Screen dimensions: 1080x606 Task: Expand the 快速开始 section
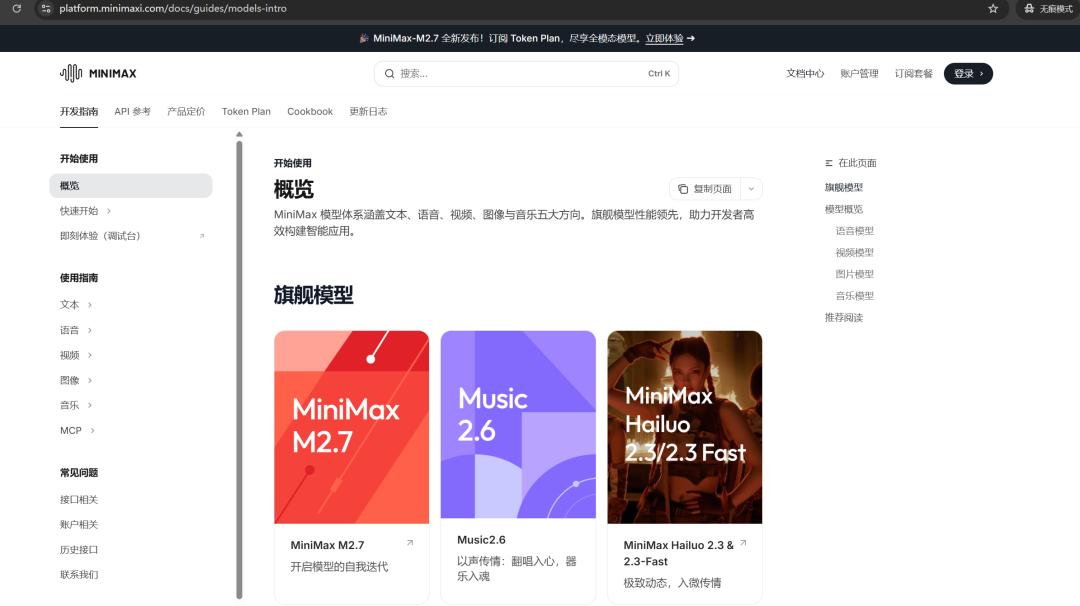(x=109, y=211)
